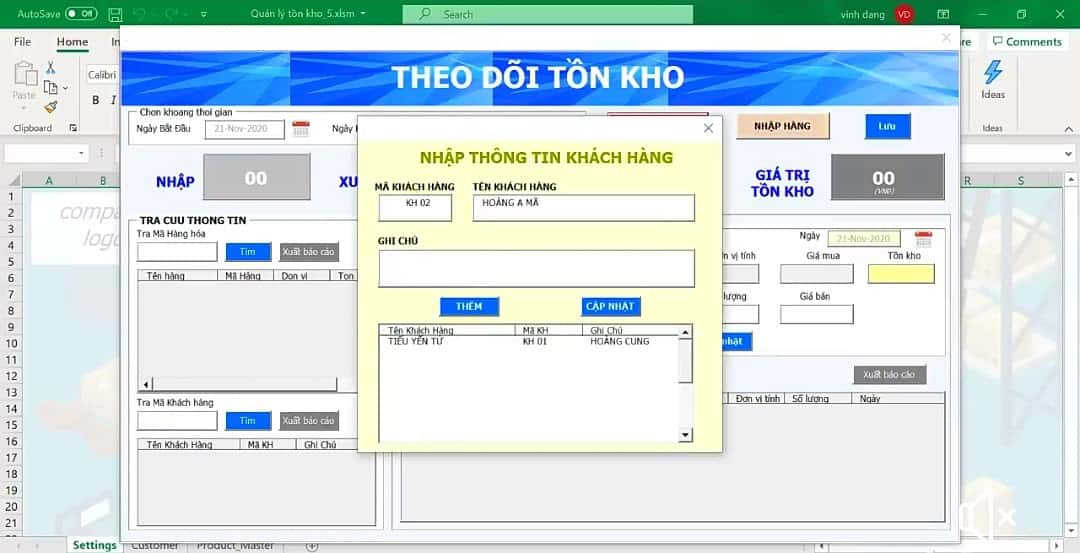Click the Ideas lightning icon
Image resolution: width=1080 pixels, height=553 pixels.
[x=993, y=73]
